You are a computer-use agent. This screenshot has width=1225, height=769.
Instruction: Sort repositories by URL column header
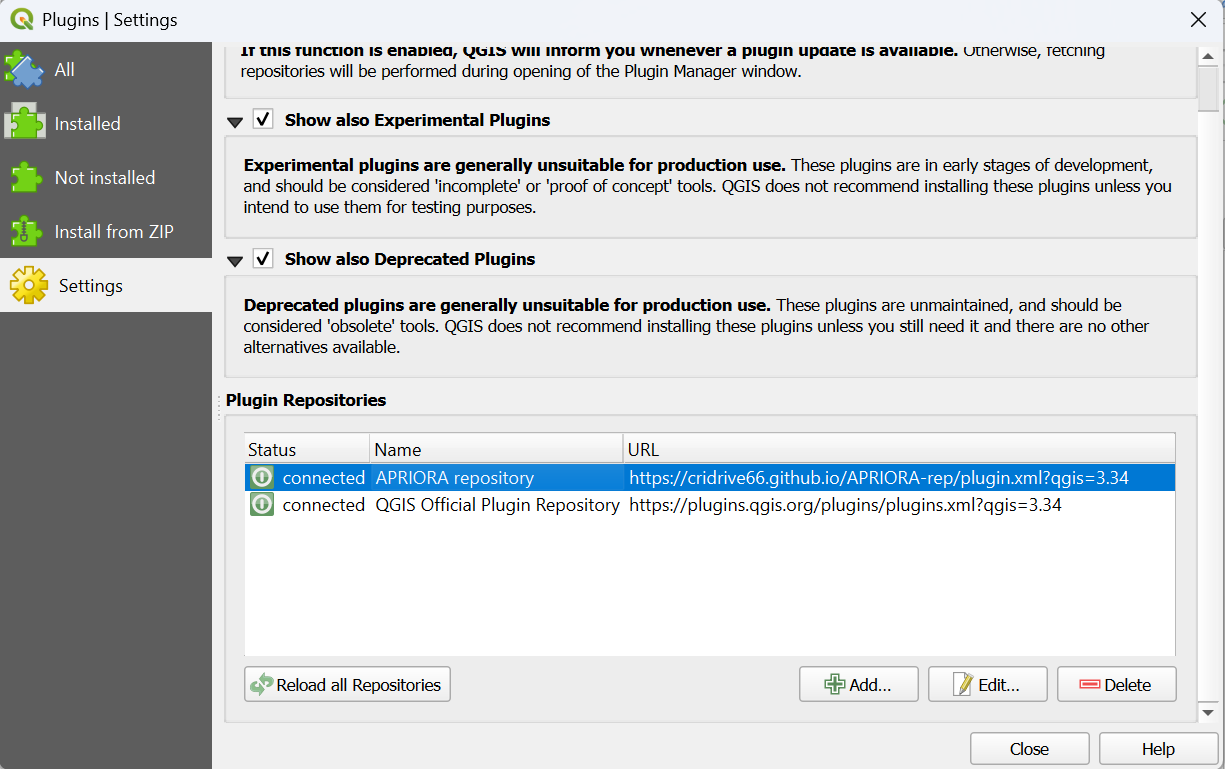898,449
